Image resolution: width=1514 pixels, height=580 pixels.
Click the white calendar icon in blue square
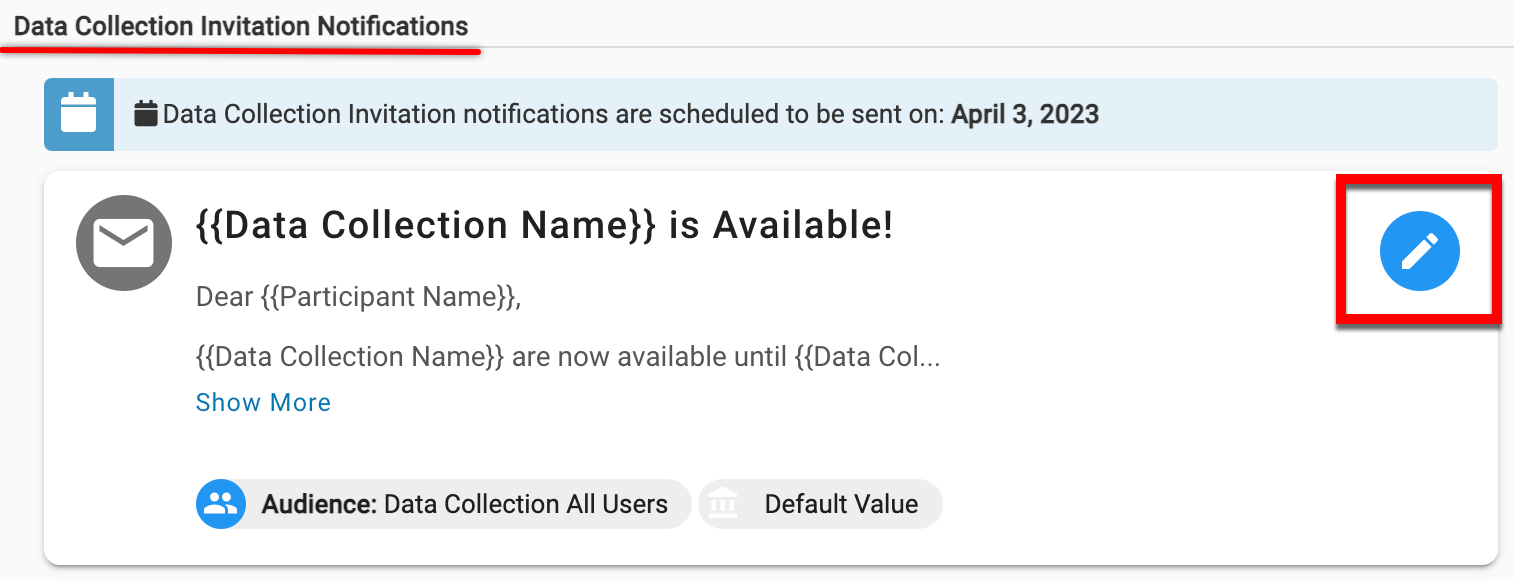pyautogui.click(x=79, y=114)
